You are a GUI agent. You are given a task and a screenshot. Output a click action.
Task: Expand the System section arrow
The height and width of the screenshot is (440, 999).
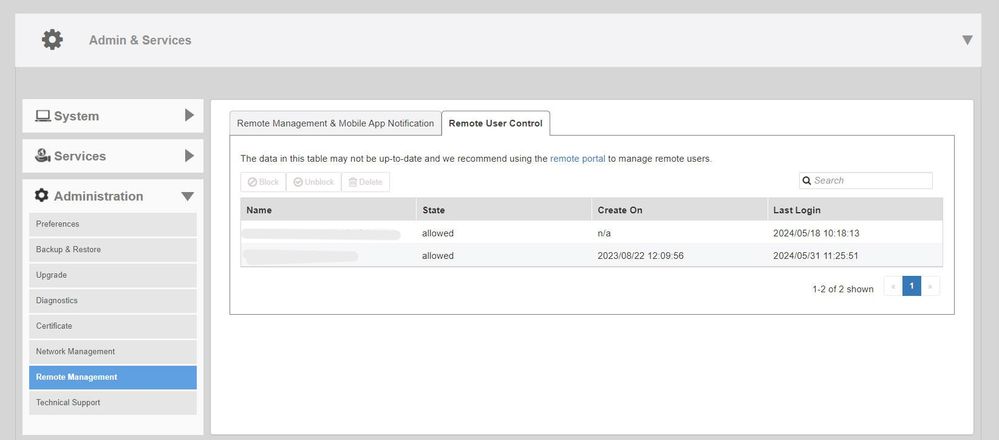(x=189, y=116)
